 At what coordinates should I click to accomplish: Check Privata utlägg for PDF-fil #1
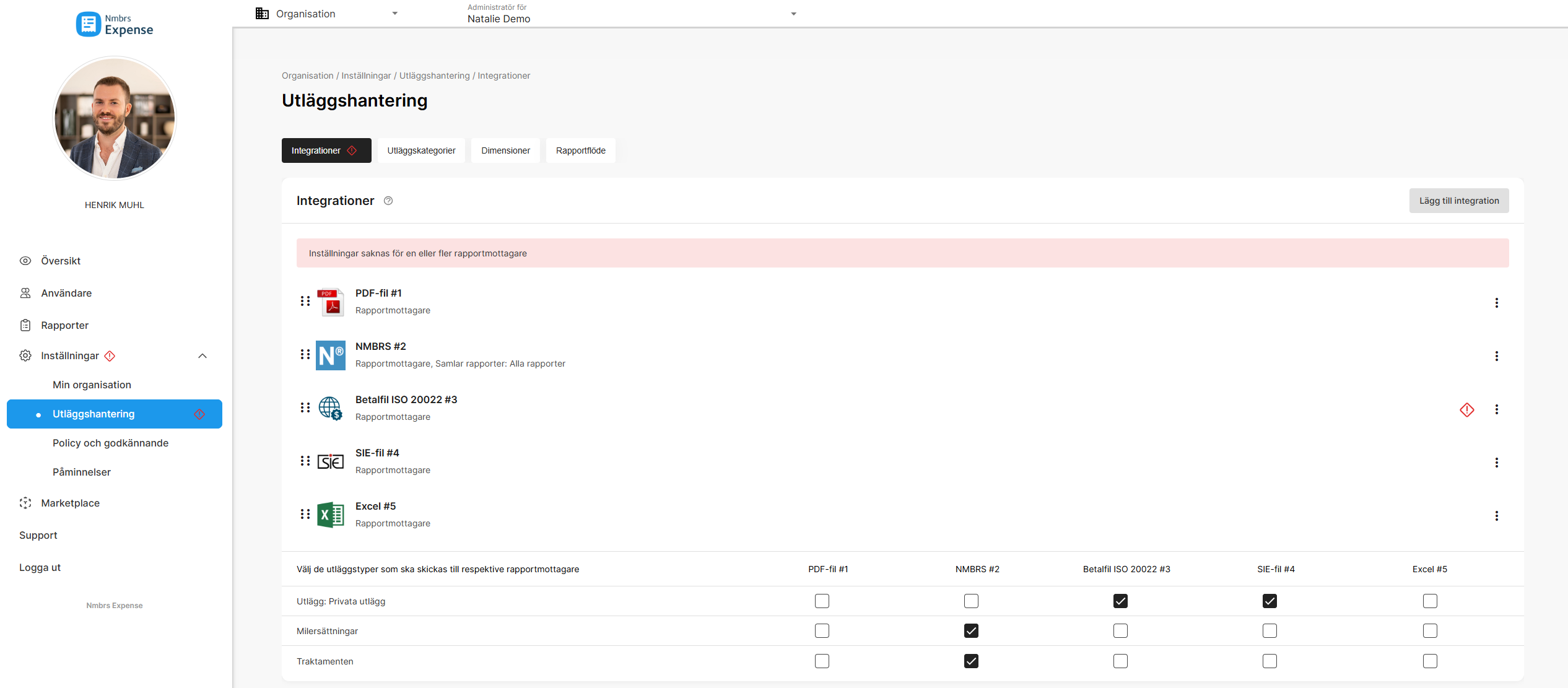(822, 601)
